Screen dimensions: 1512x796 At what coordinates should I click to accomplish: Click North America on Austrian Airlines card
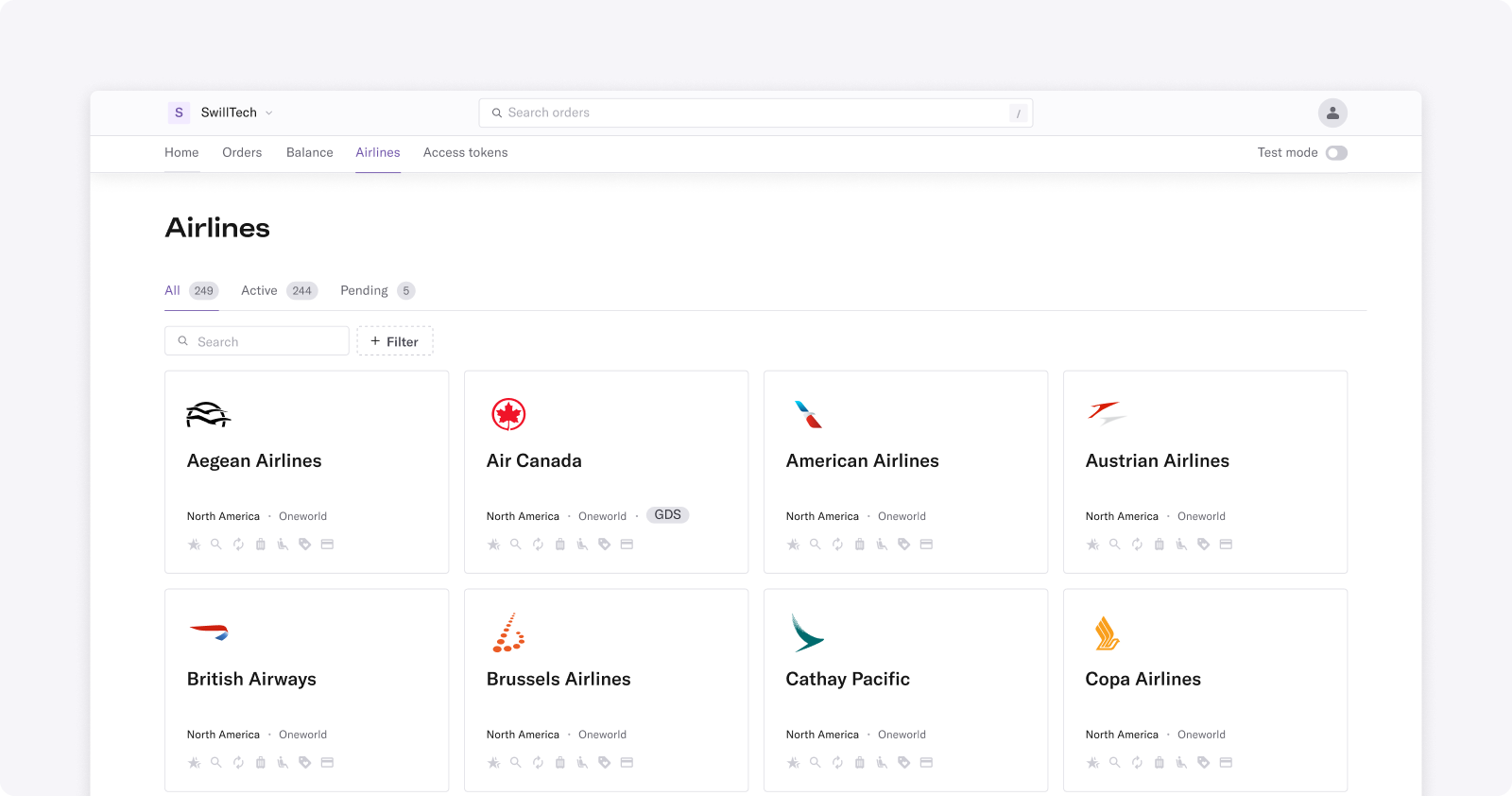click(x=1122, y=516)
